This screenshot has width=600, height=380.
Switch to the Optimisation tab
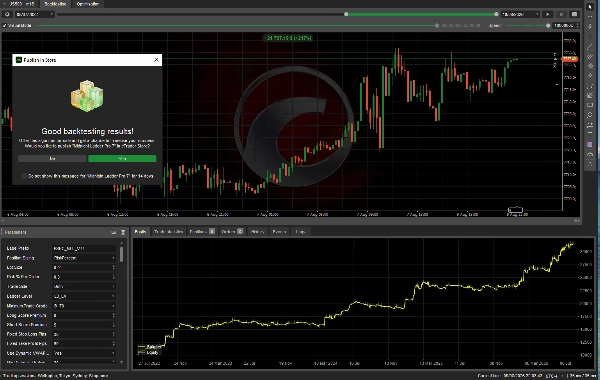click(88, 4)
